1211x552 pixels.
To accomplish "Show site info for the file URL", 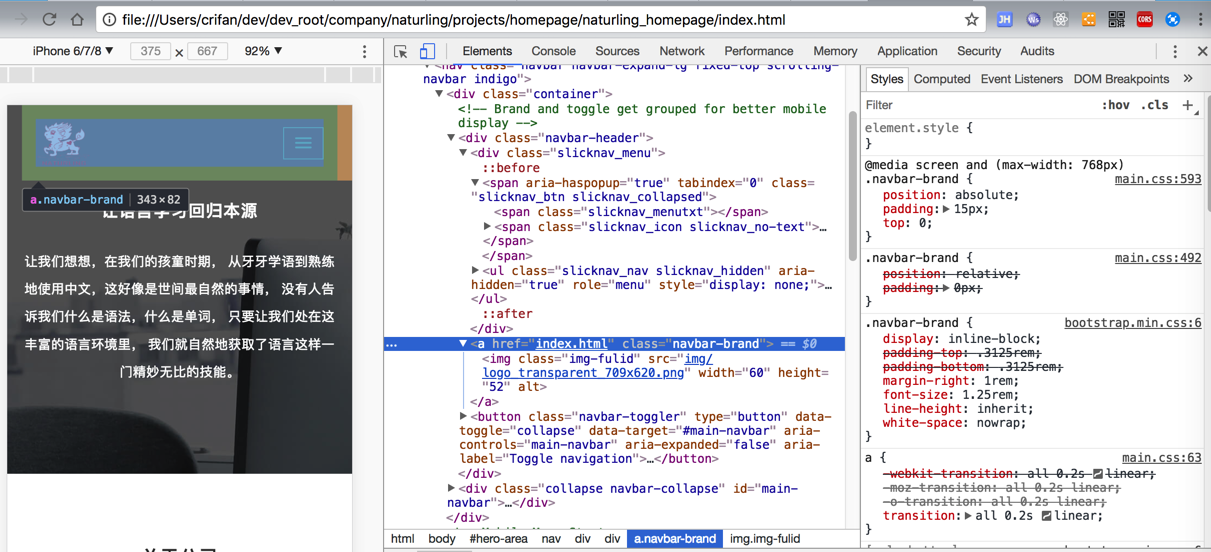I will pos(109,19).
